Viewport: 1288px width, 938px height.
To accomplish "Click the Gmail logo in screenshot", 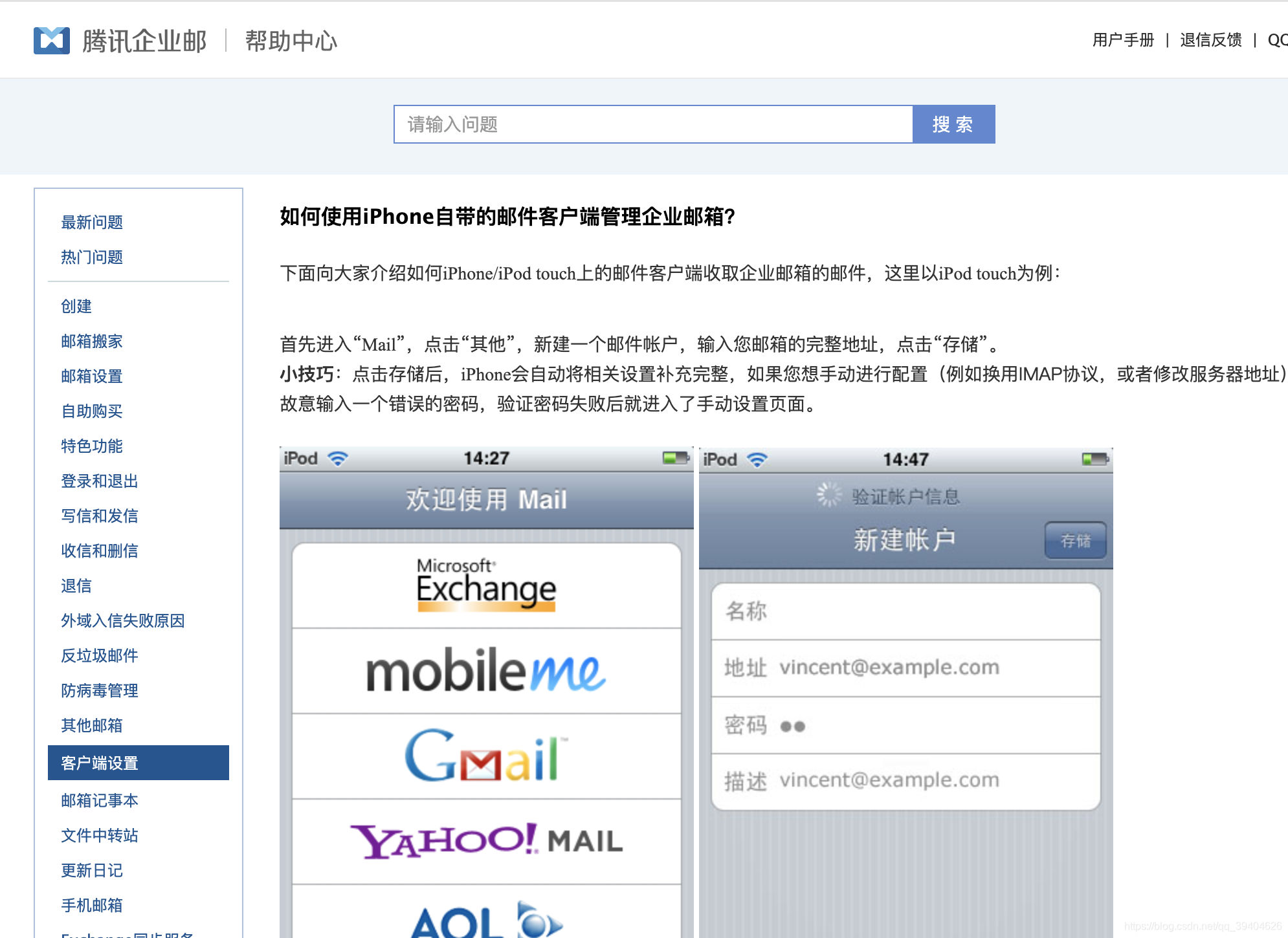I will pos(486,756).
